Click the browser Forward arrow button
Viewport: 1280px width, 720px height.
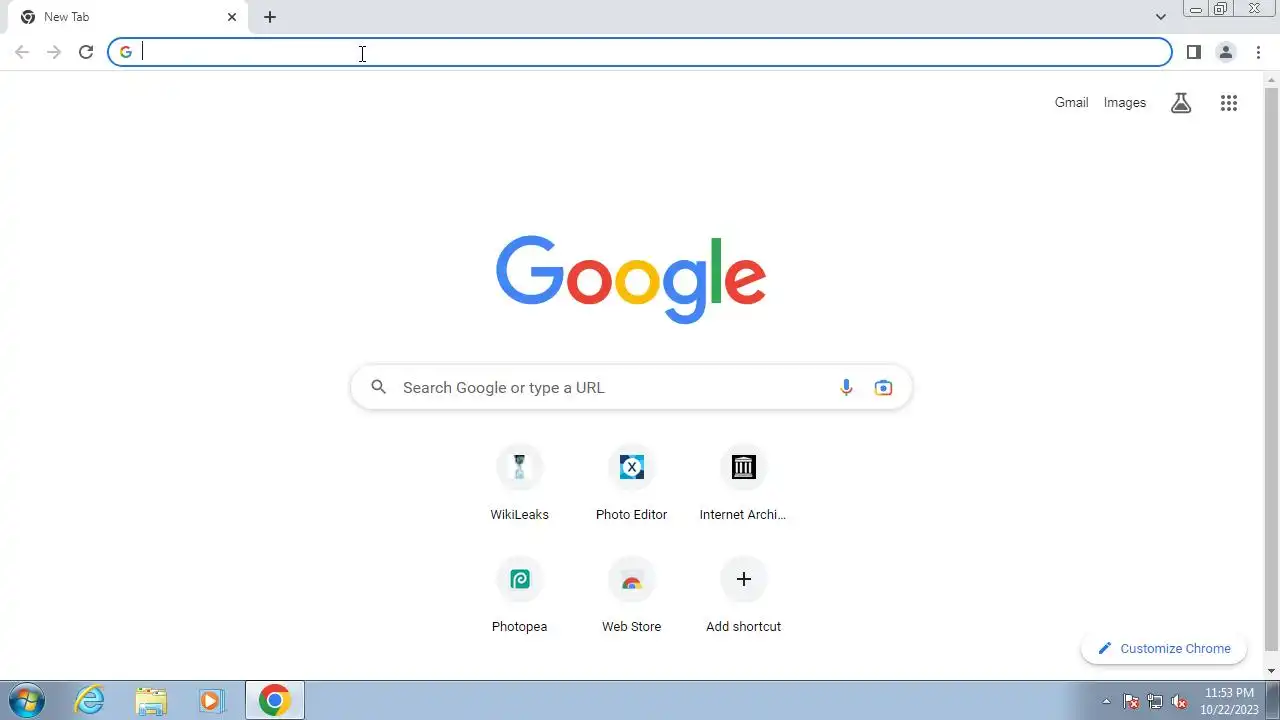pyautogui.click(x=54, y=52)
